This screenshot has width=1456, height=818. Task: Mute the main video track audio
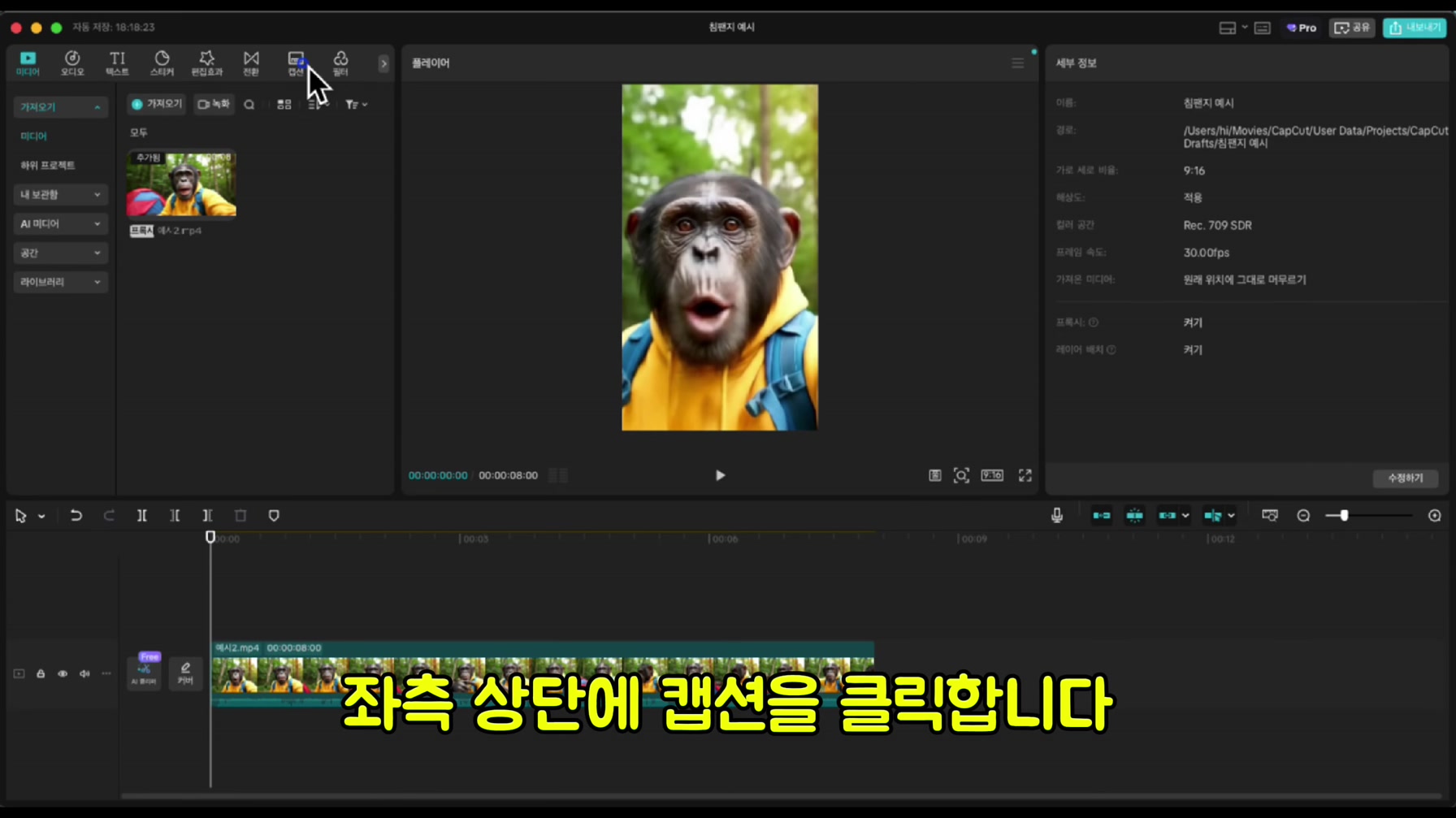pos(84,674)
